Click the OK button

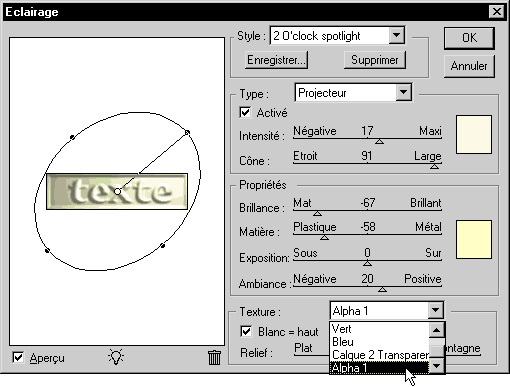tap(469, 38)
